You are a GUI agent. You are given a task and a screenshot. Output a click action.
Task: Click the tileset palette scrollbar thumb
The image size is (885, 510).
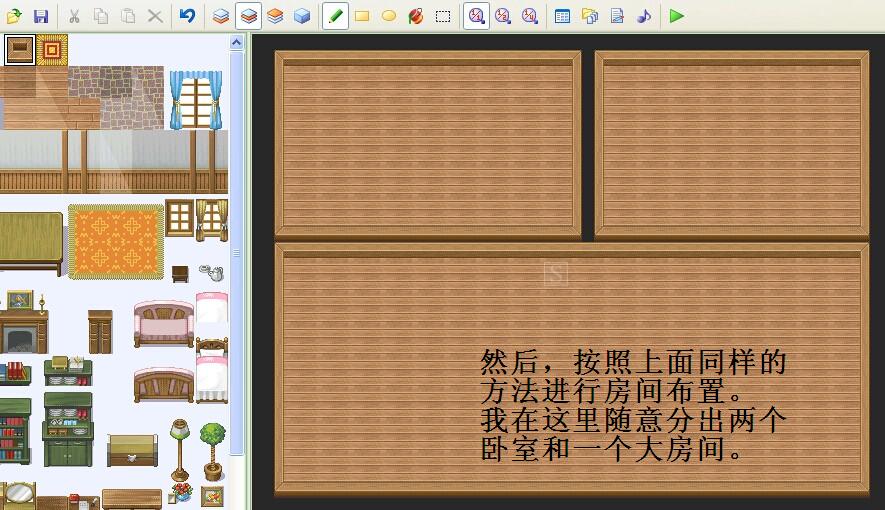(x=236, y=253)
